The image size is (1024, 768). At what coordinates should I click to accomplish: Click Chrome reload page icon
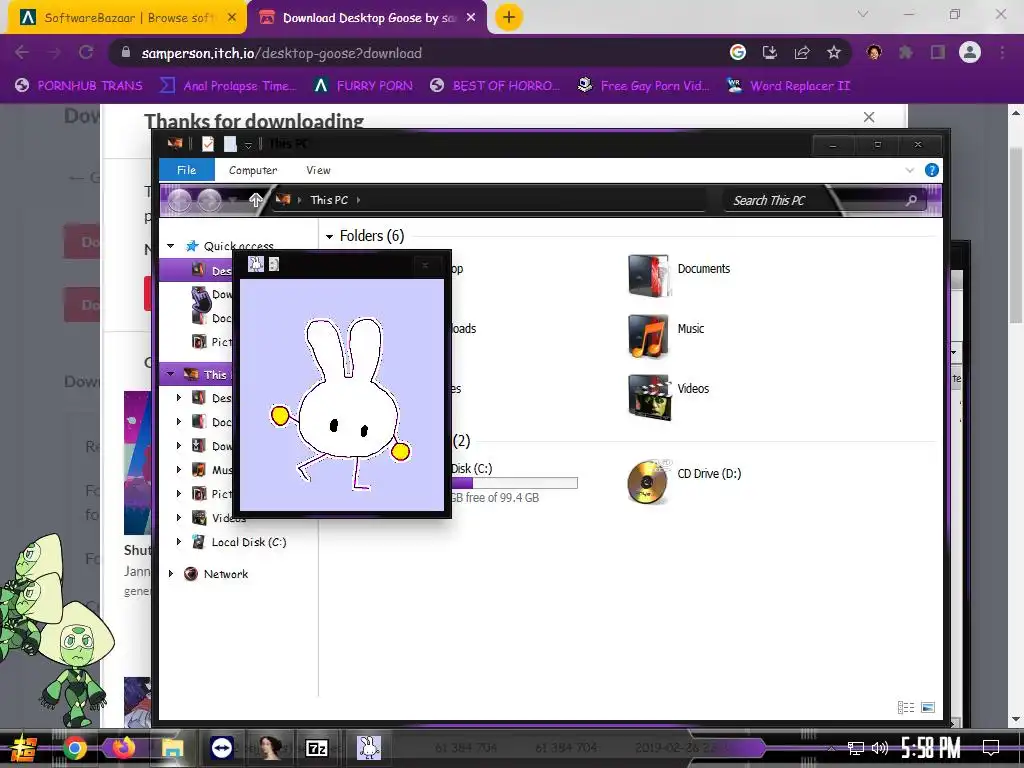[x=86, y=52]
